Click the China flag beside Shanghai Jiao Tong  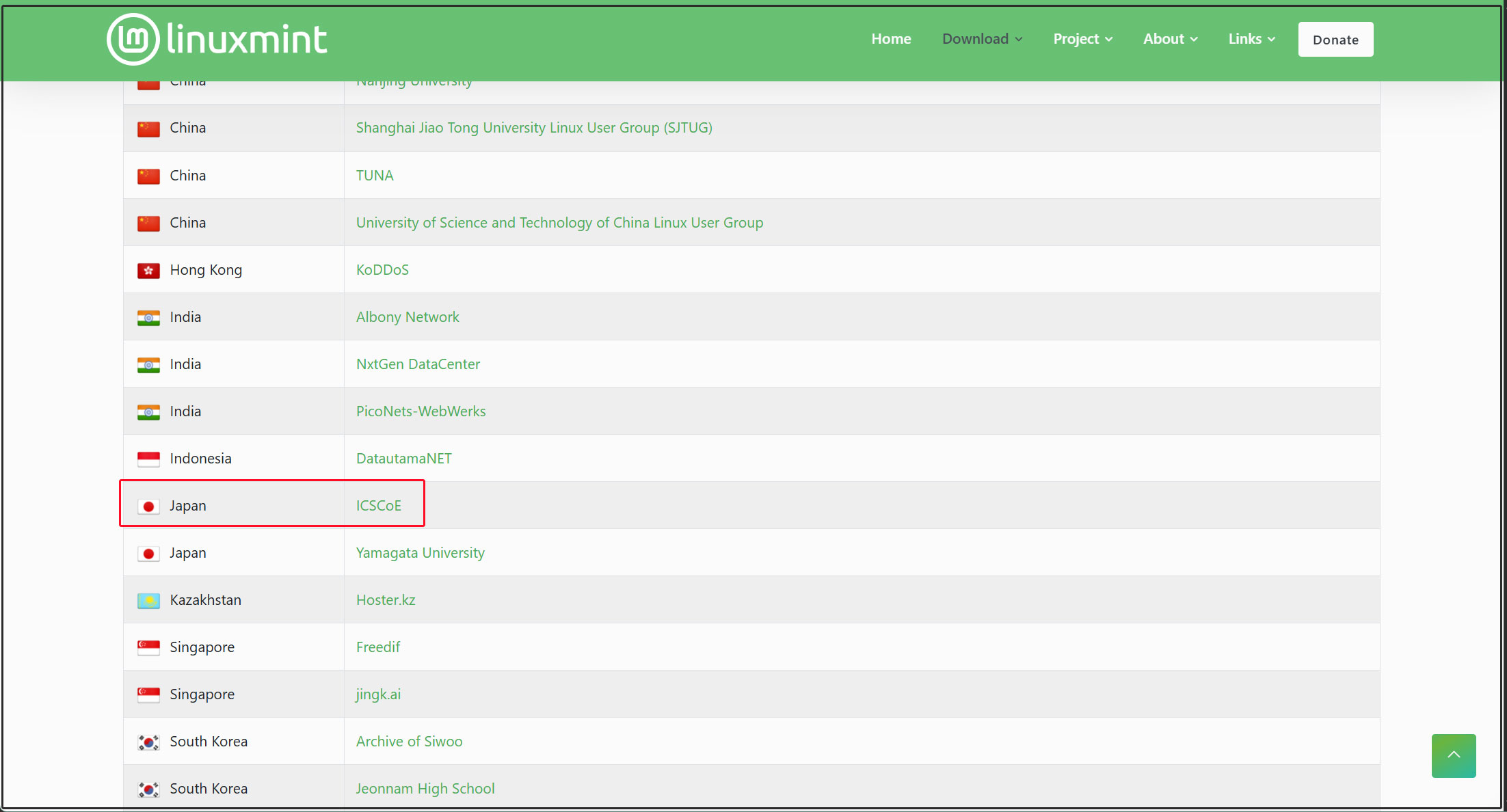pos(148,128)
